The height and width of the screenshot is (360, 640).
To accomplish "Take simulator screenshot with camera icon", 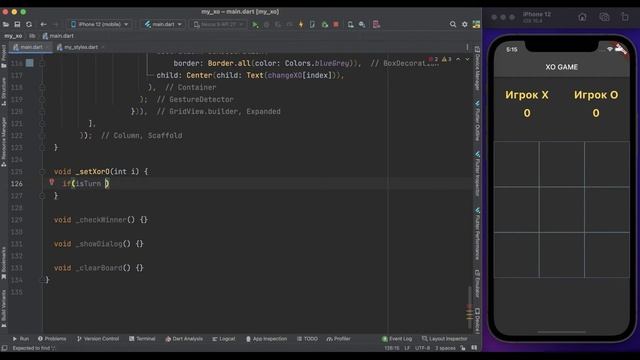I will click(x=604, y=17).
